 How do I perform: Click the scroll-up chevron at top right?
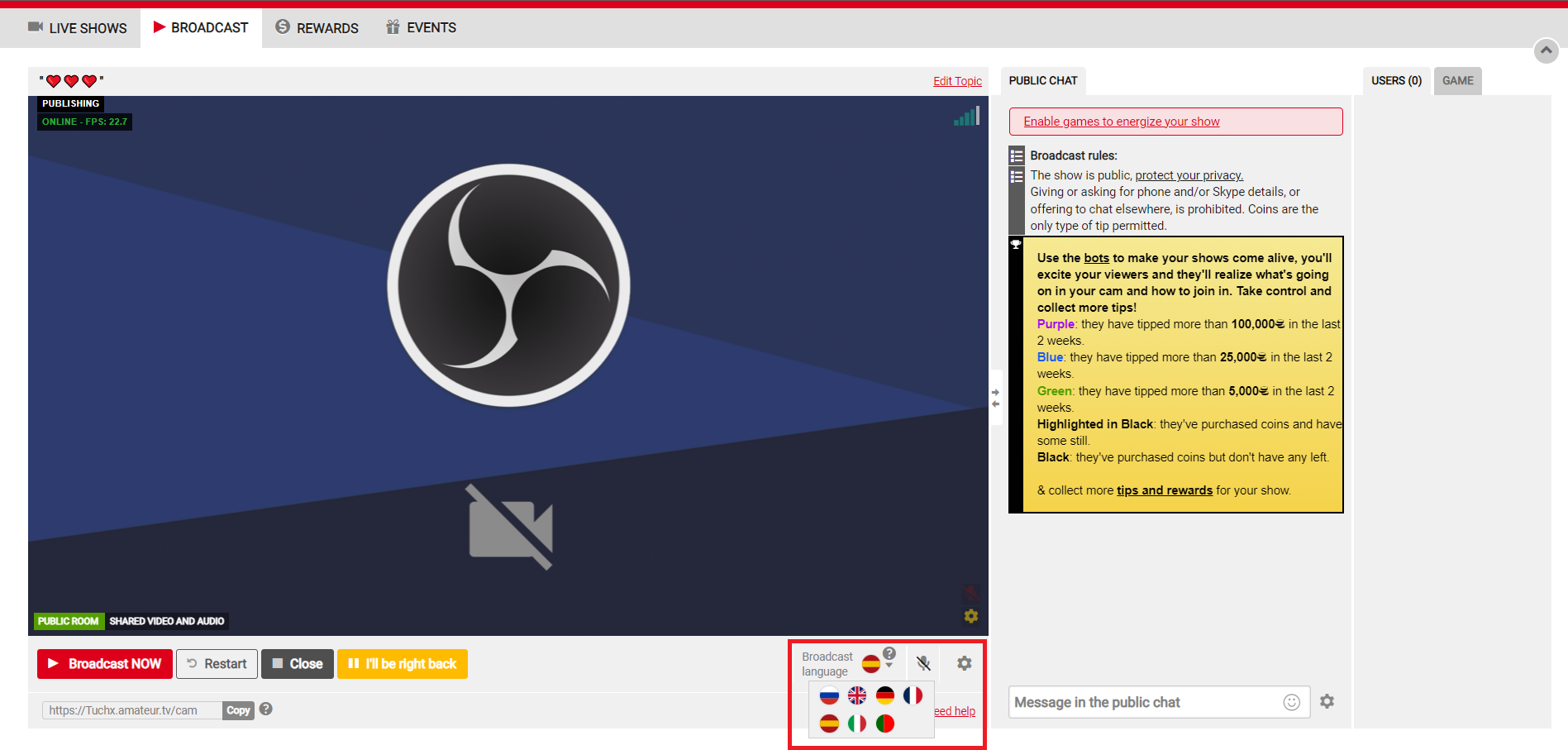click(x=1546, y=50)
